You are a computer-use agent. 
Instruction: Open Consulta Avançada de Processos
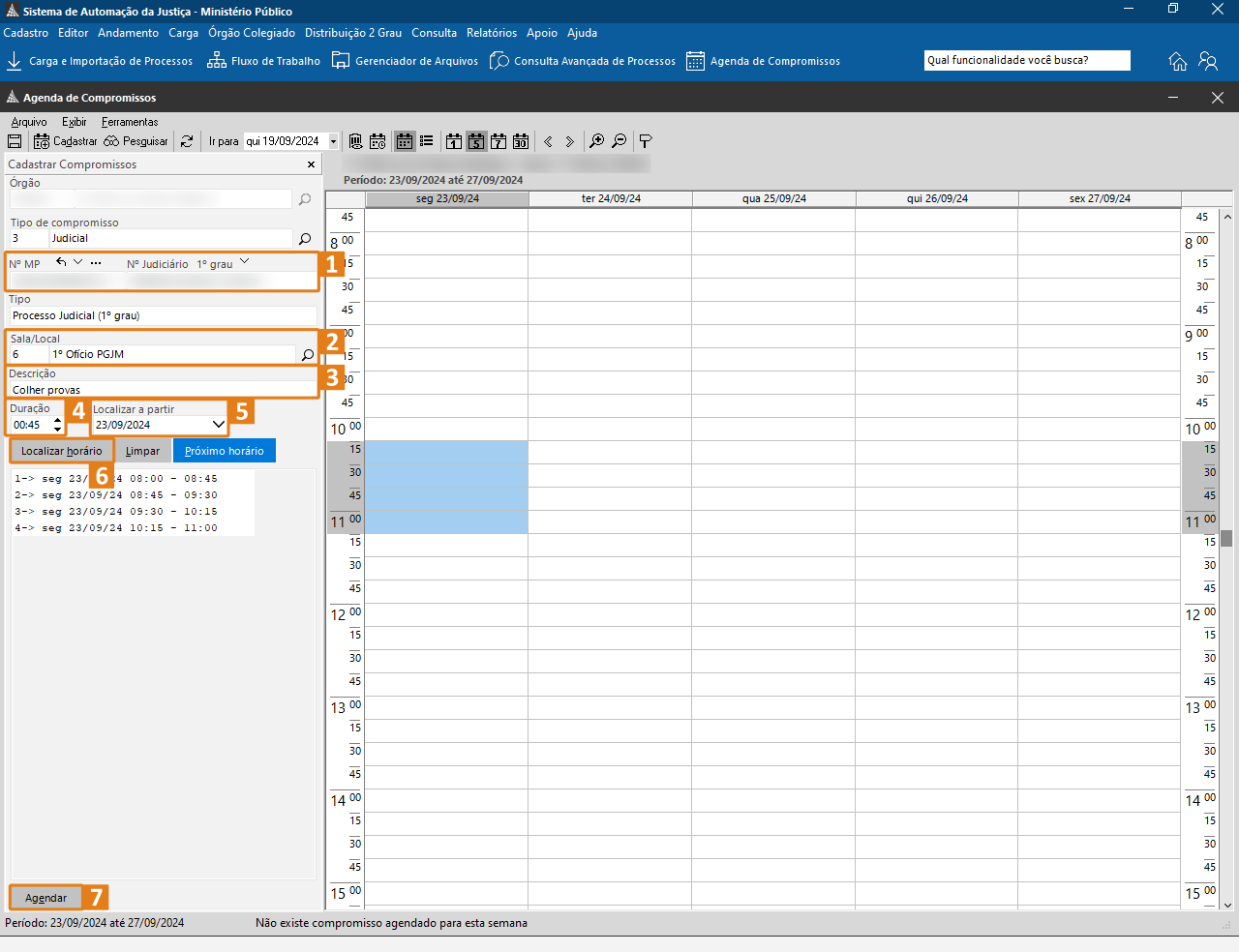point(583,61)
